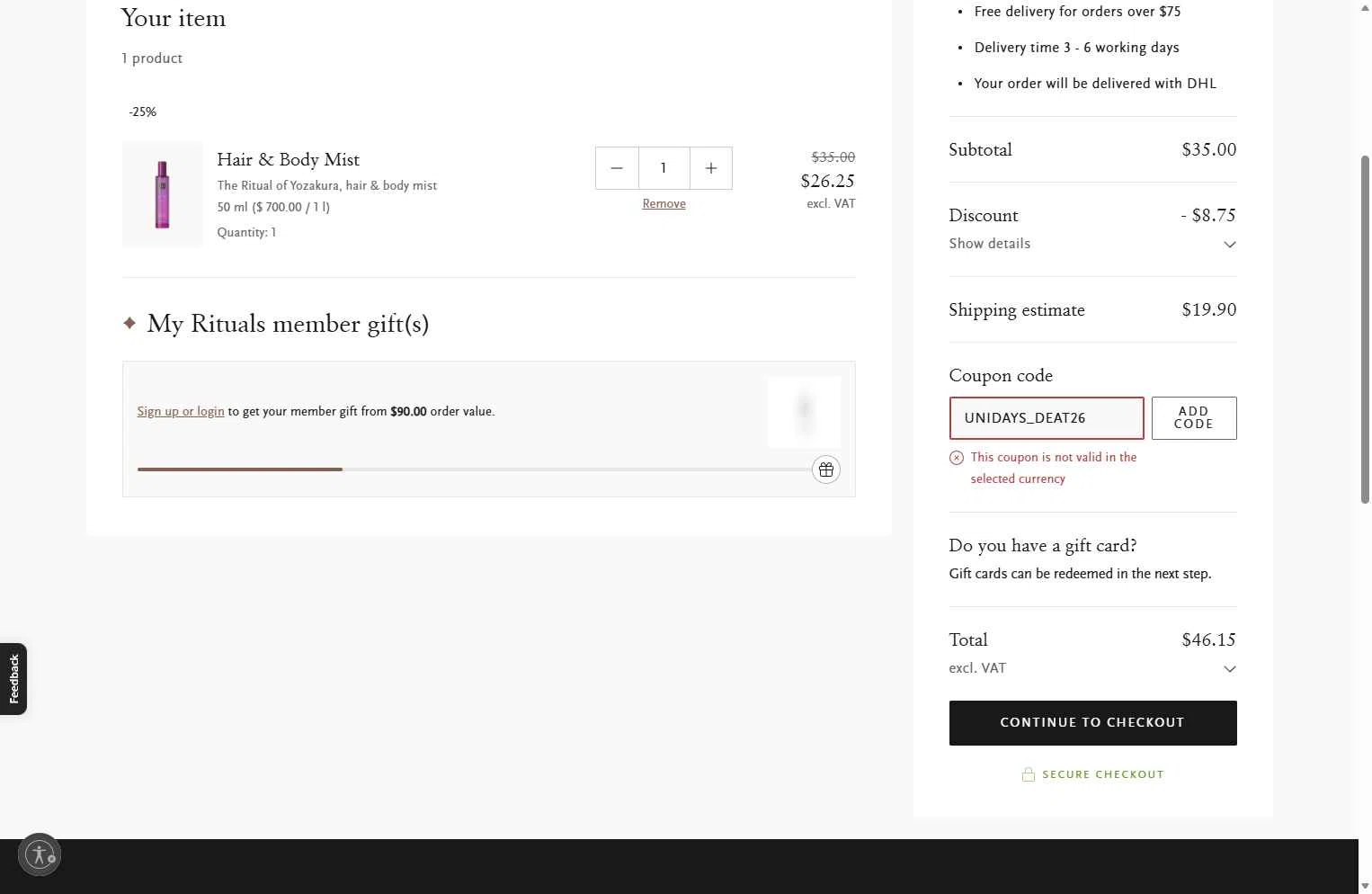Click the 'Coupon code' label
This screenshot has width=1372, height=894.
click(x=1001, y=376)
